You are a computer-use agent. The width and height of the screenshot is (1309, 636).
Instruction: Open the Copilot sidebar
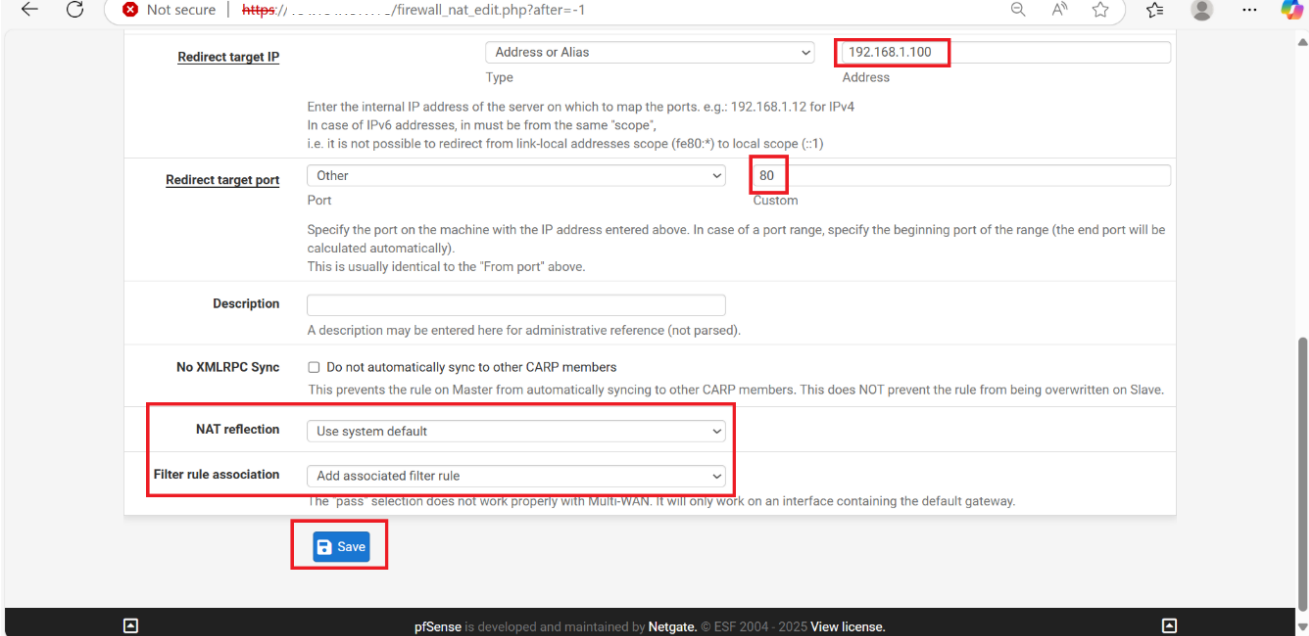click(x=1292, y=10)
